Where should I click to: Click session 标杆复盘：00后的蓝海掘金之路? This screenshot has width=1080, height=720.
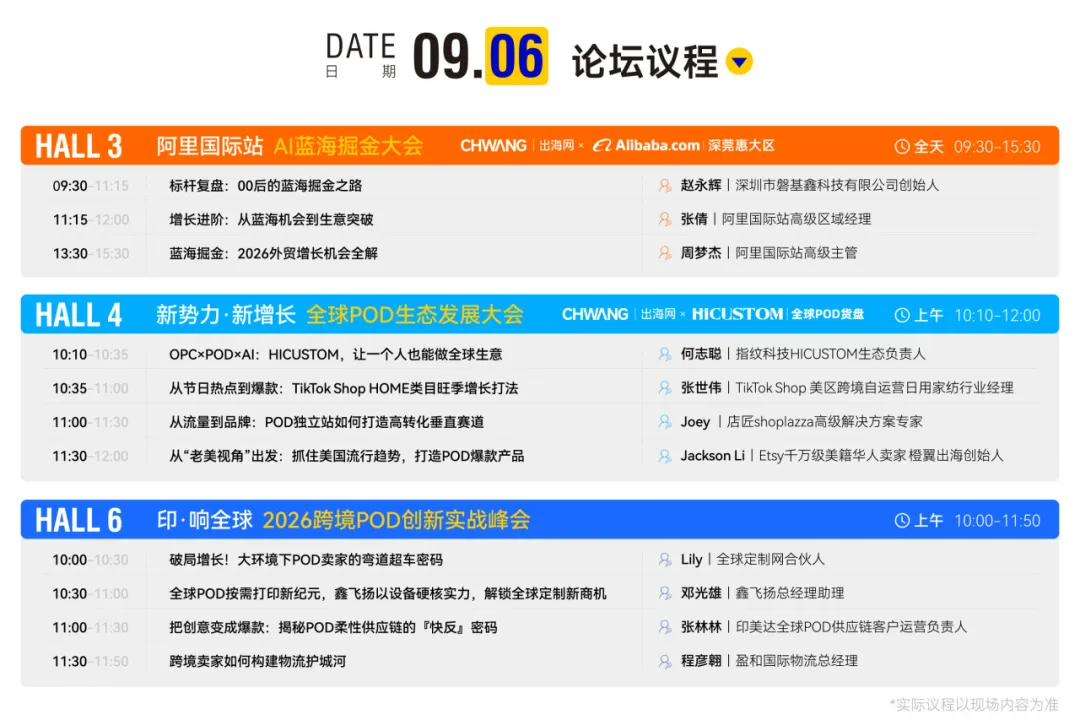coord(266,185)
